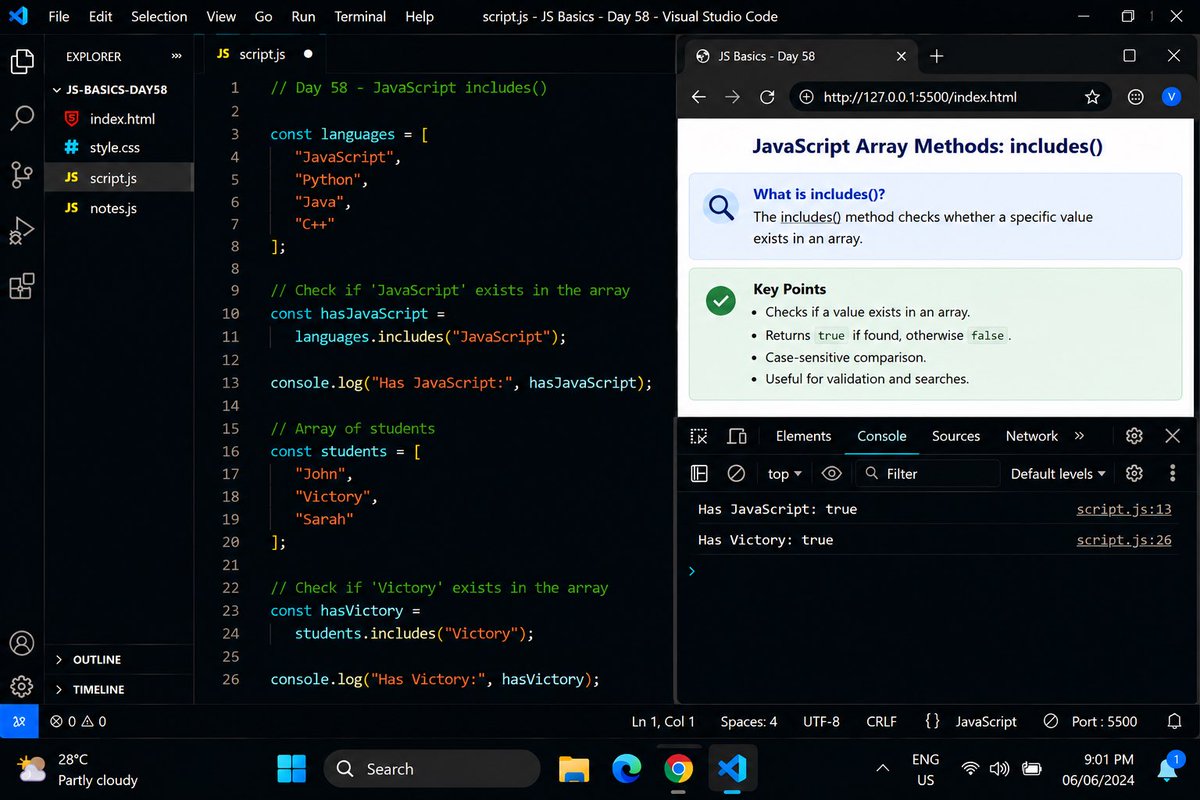Image resolution: width=1200 pixels, height=800 pixels.
Task: Switch to the Sources tab in DevTools
Action: (956, 436)
